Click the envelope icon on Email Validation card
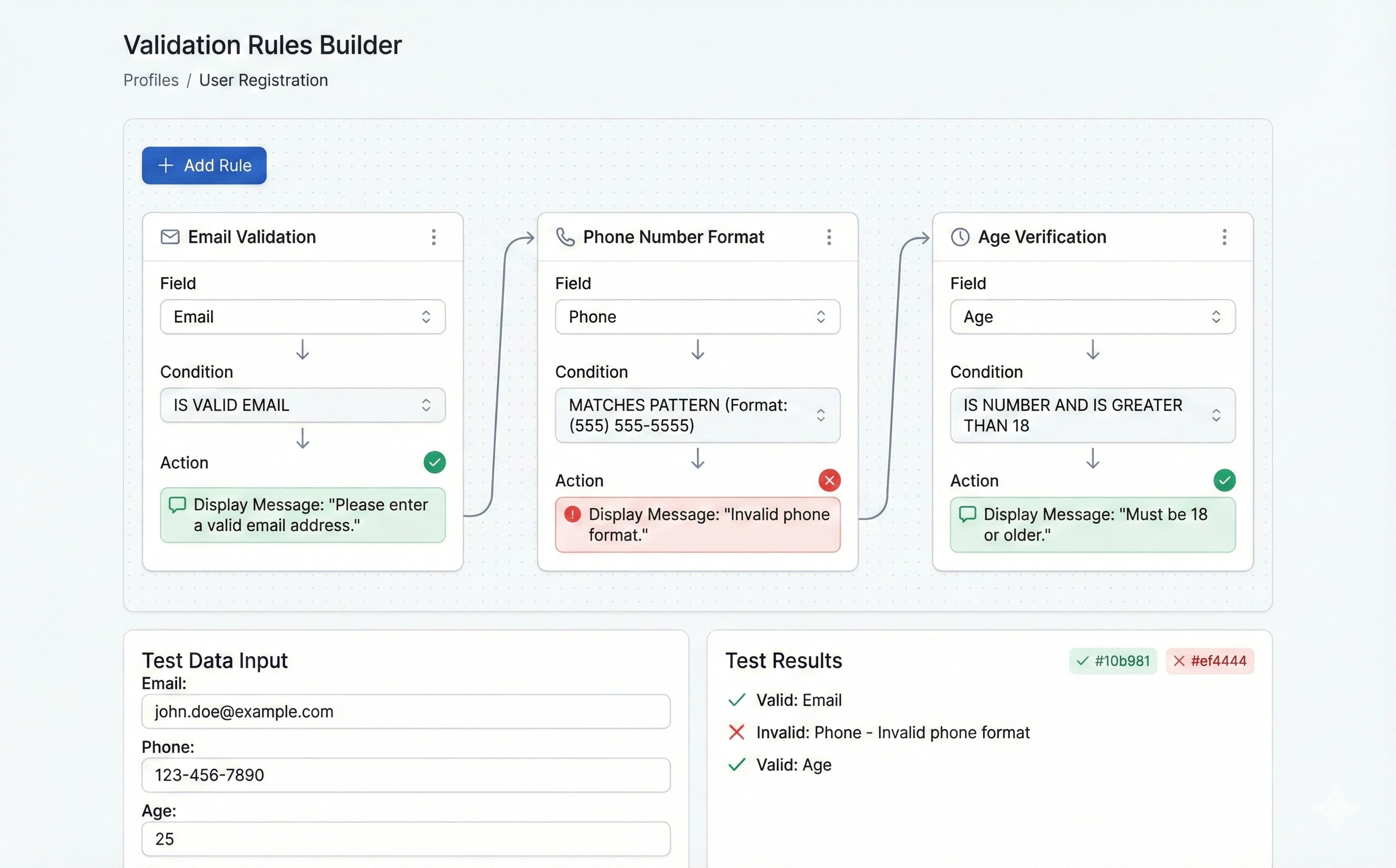 (x=170, y=237)
